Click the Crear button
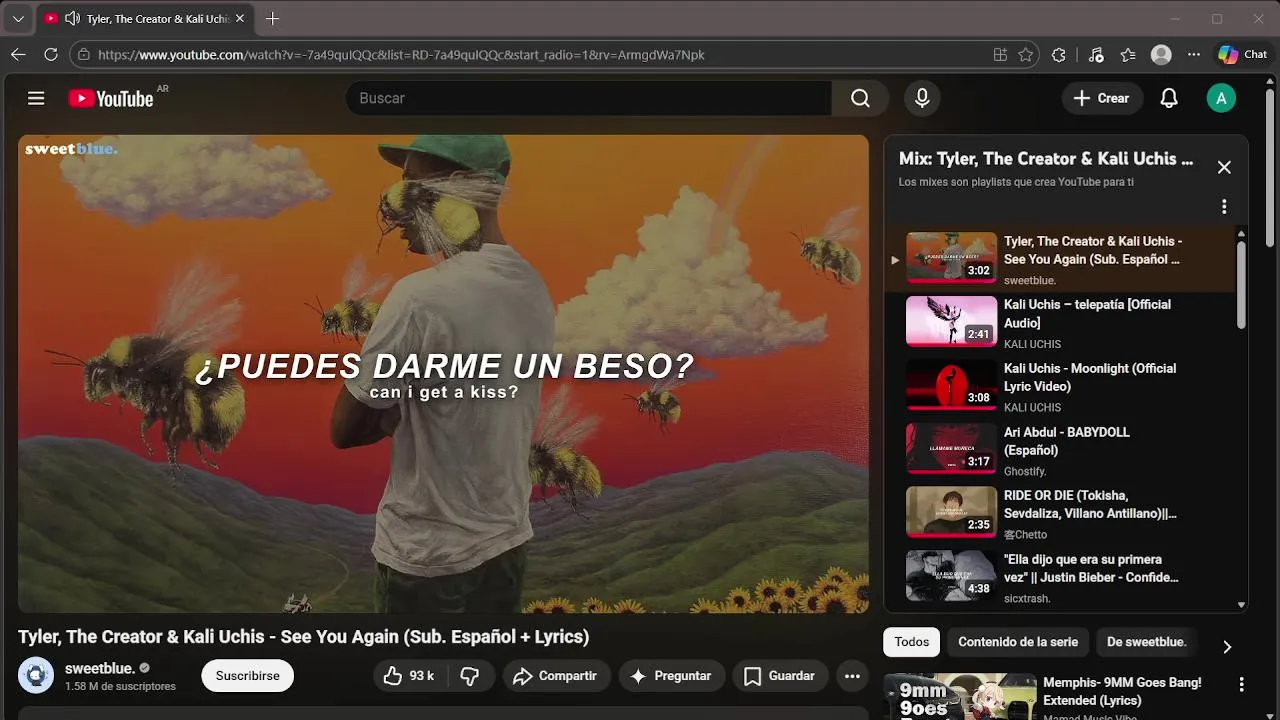Viewport: 1280px width, 720px height. point(1102,98)
